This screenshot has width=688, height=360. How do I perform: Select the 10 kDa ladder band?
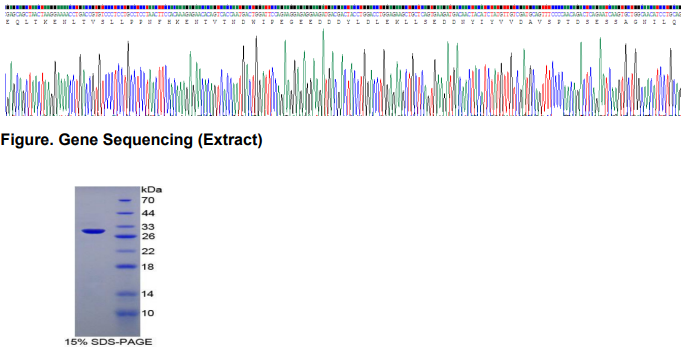tap(126, 313)
